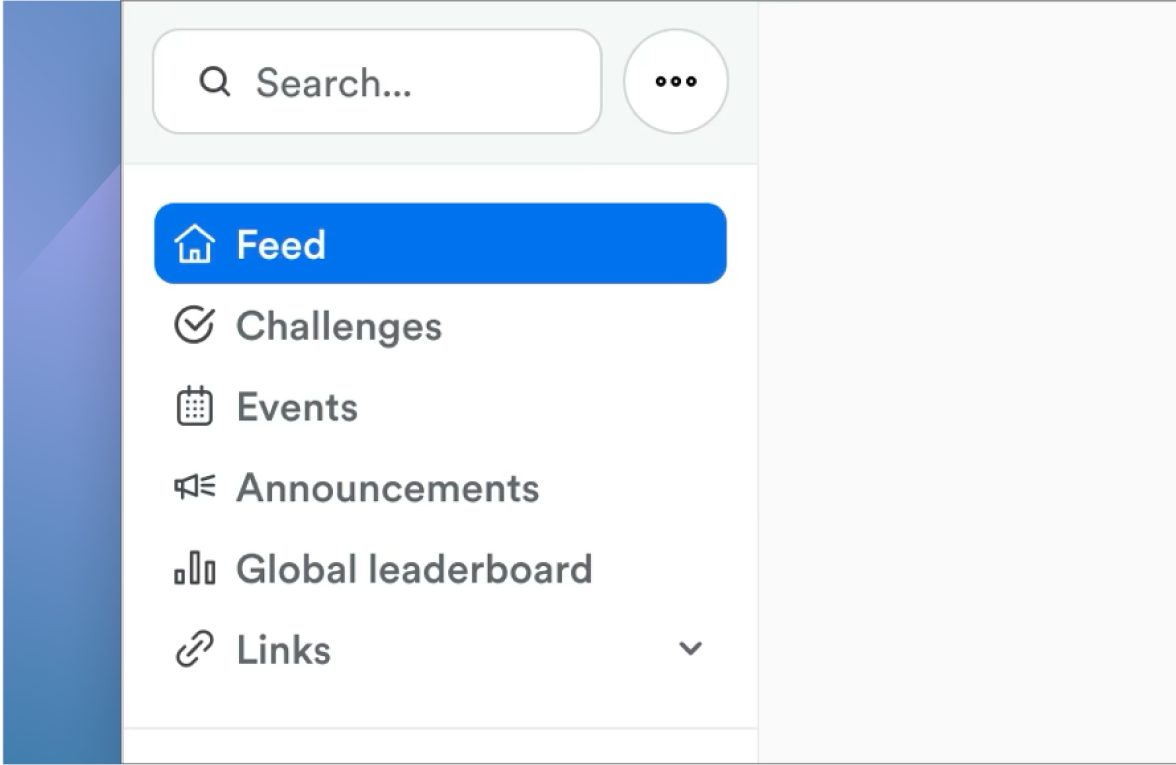Click the megaphone icon for Announcements
The image size is (1176, 765).
194,487
